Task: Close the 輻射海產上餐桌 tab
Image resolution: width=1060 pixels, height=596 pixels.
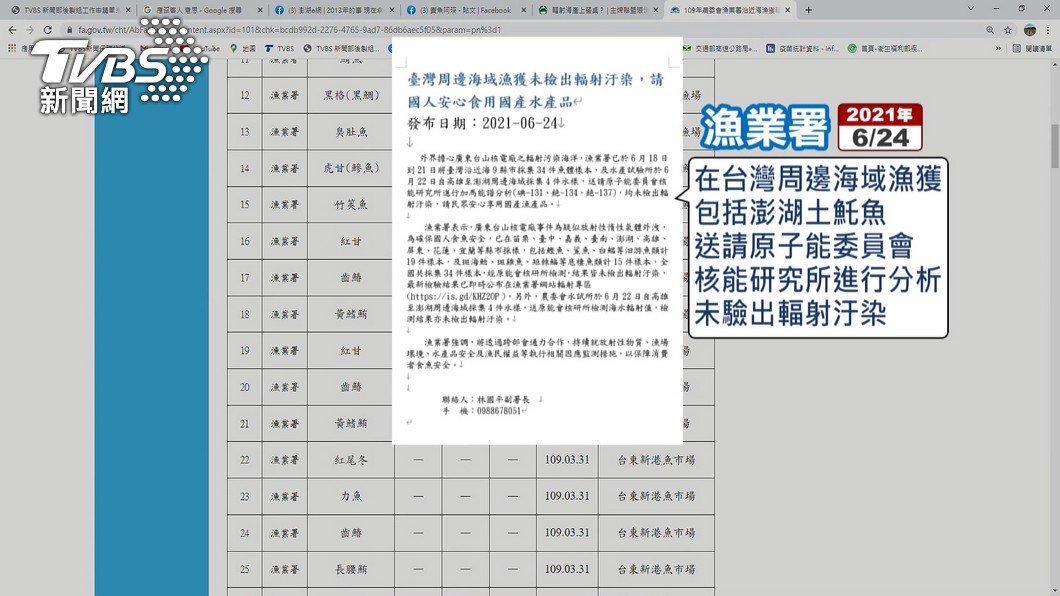Action: click(x=655, y=10)
